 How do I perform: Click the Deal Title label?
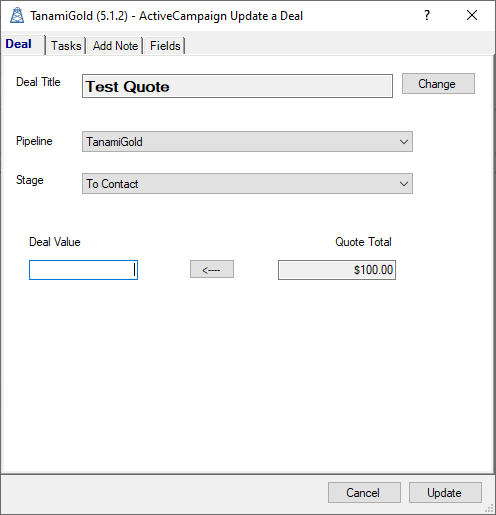[38, 82]
